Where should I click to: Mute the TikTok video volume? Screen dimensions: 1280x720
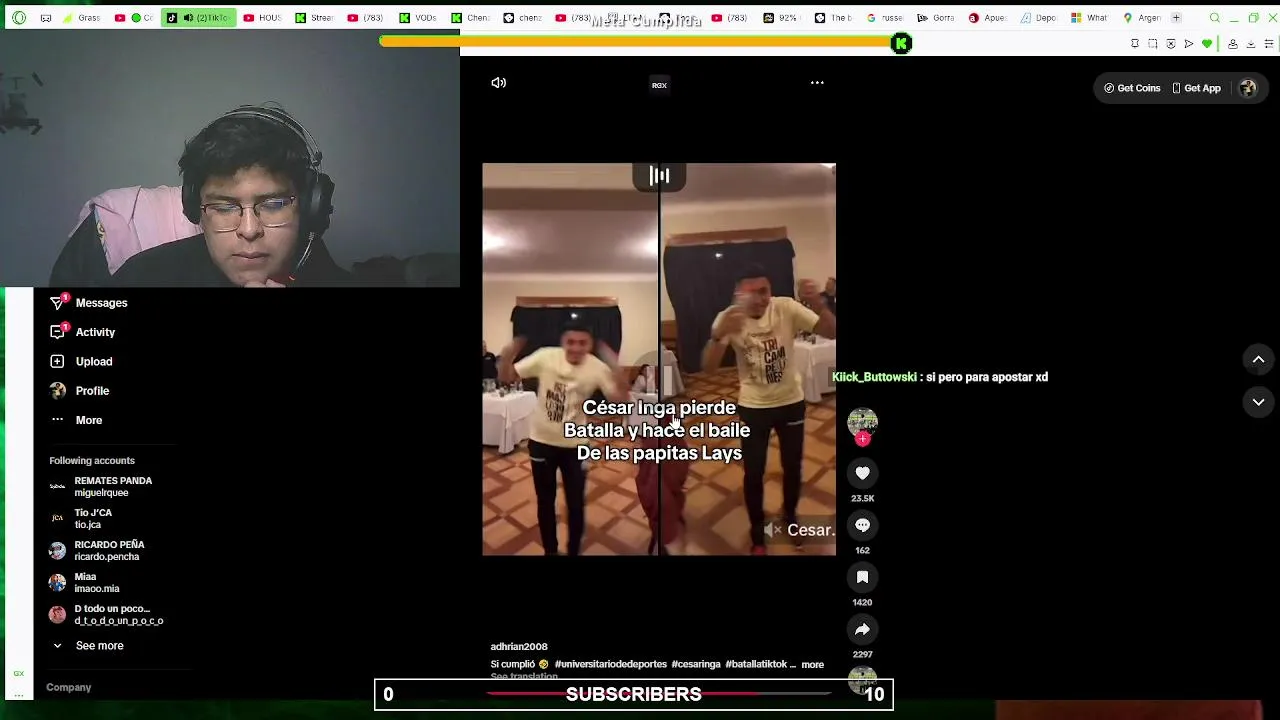click(499, 83)
